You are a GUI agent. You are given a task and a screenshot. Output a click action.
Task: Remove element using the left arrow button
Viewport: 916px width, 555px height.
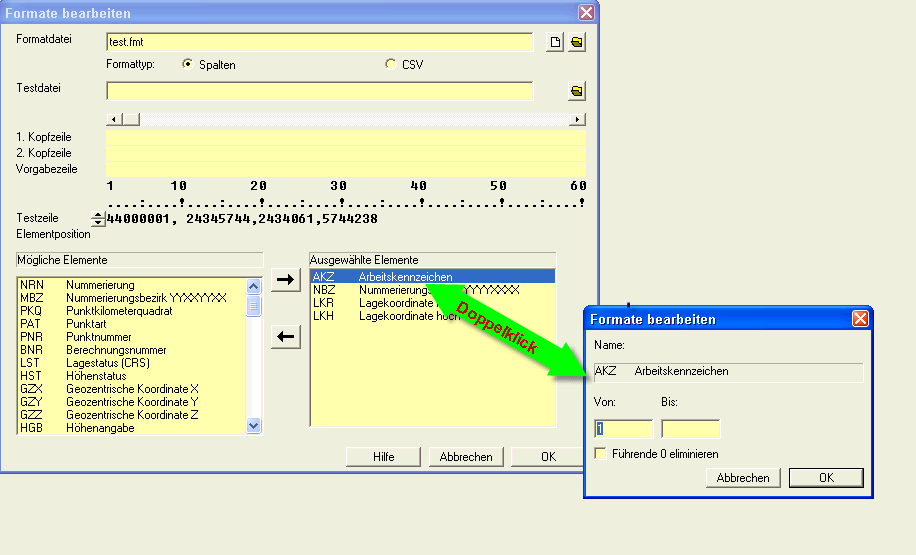pyautogui.click(x=286, y=337)
